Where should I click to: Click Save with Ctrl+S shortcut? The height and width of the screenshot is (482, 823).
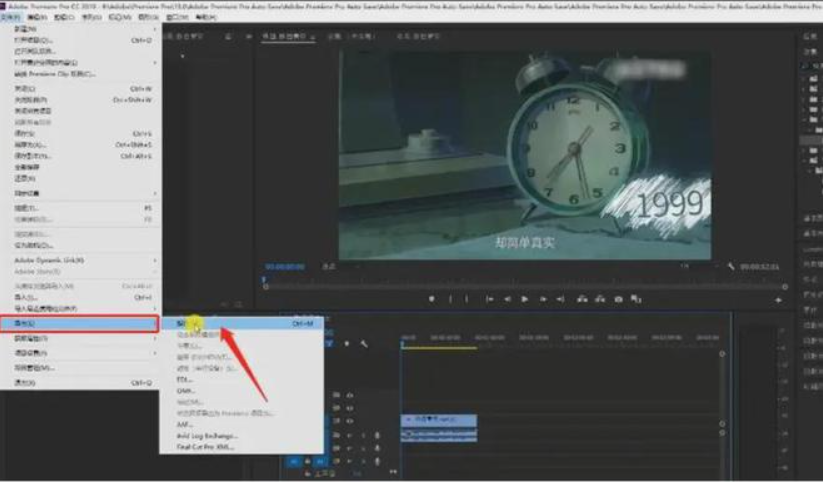[81, 134]
